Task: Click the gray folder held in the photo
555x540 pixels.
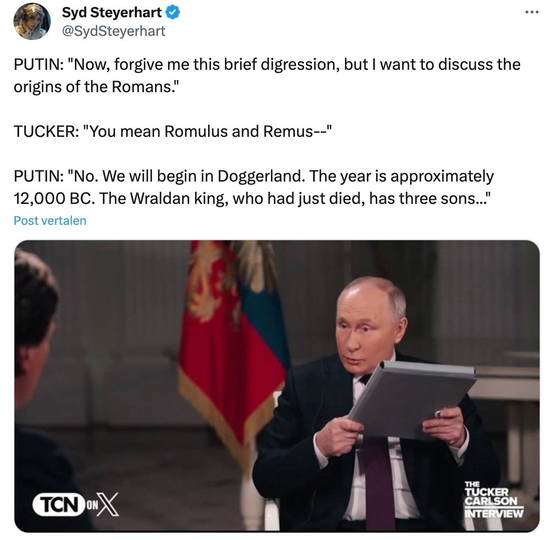Action: 412,399
